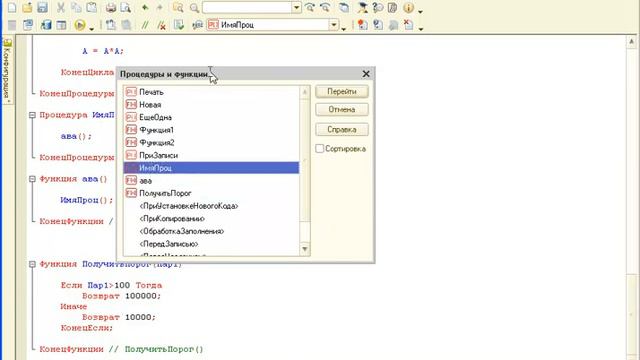Collapse the Функция ПолучитьПорог code block
The width and height of the screenshot is (640, 360).
click(32, 264)
